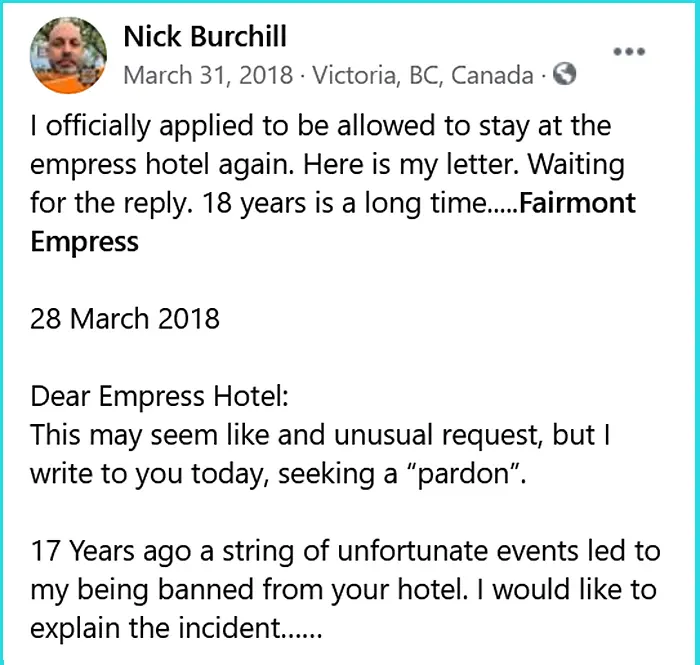Click the quoted word "pardon"
This screenshot has width=700, height=665.
click(469, 473)
